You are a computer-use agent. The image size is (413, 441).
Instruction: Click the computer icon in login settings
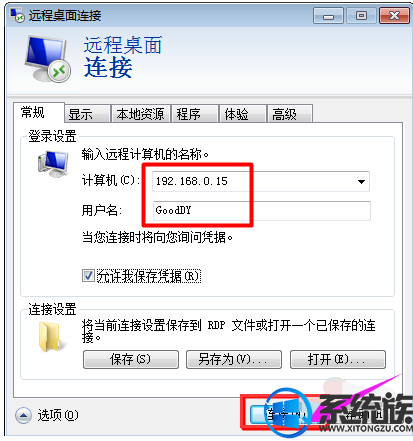coord(53,163)
